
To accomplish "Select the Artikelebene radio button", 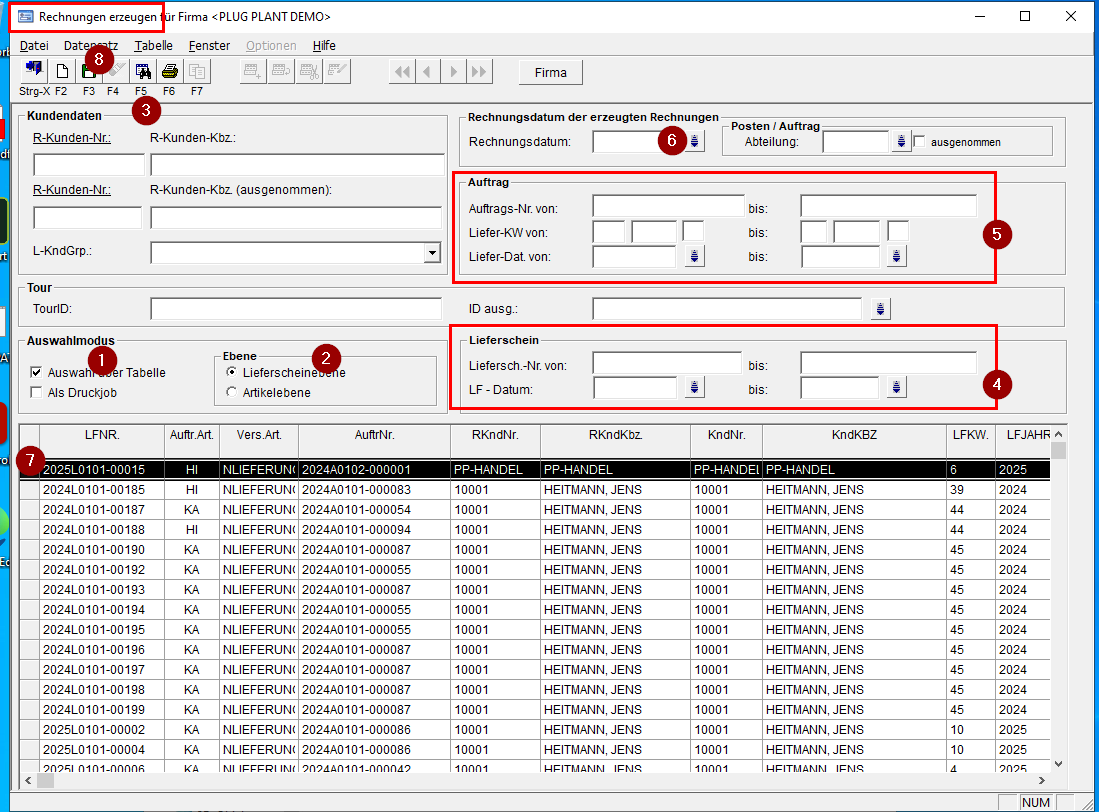I will [232, 393].
